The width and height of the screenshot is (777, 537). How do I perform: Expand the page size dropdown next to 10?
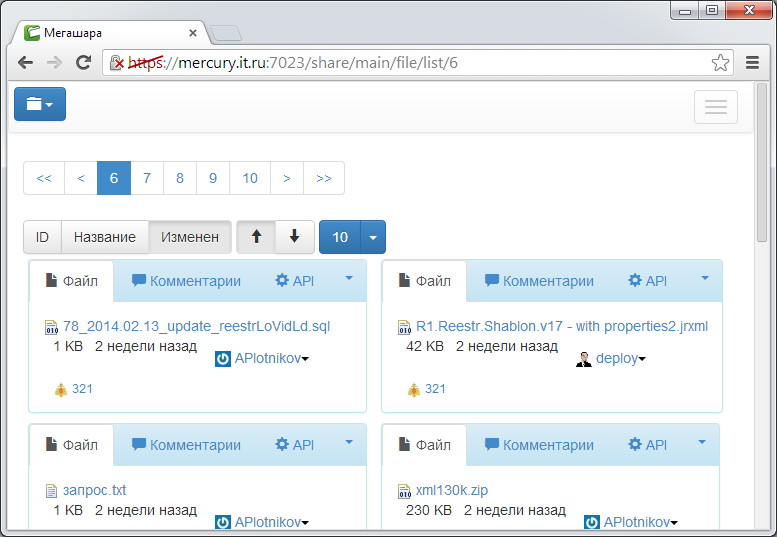[x=372, y=237]
